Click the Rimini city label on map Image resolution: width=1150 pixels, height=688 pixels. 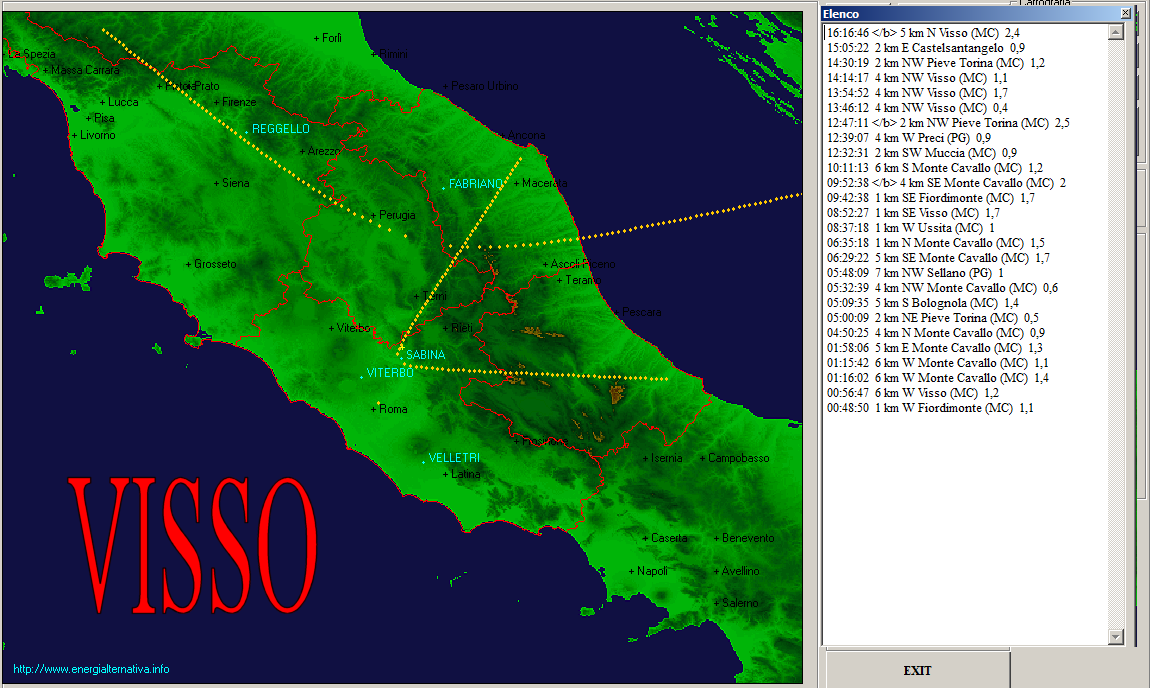click(x=393, y=54)
